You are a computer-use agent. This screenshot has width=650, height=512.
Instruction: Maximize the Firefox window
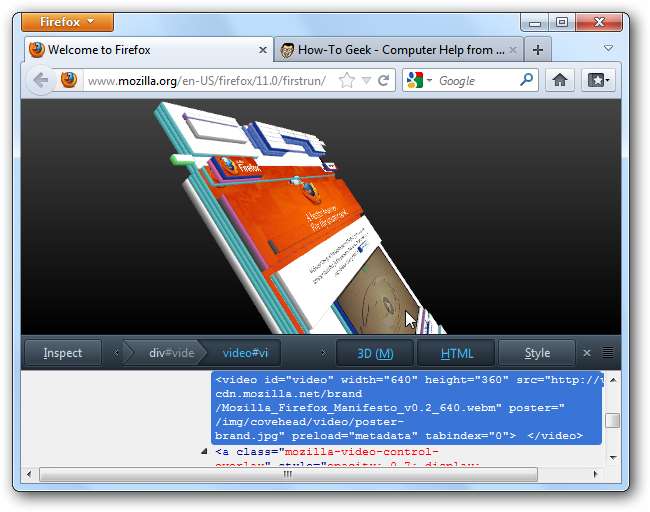click(x=562, y=22)
